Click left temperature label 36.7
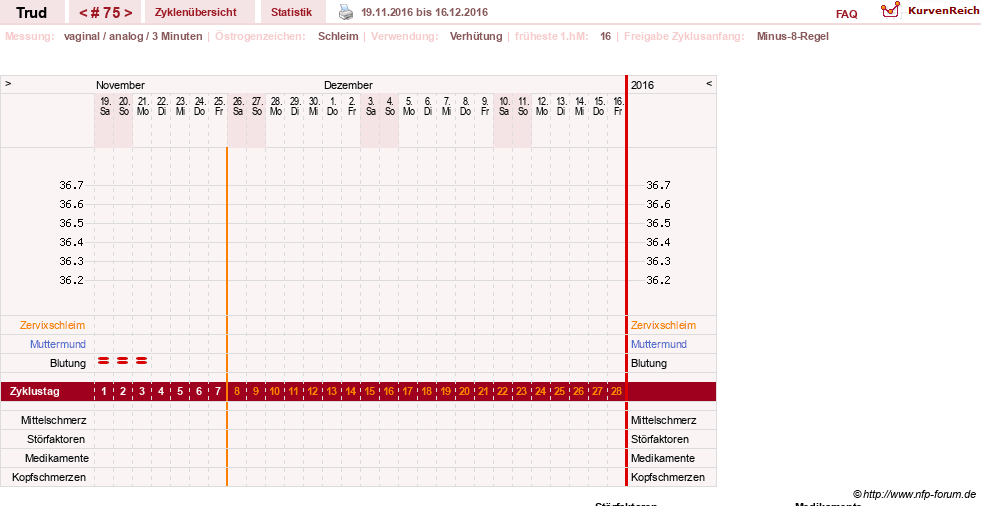Viewport: 981px width, 506px height. (x=71, y=185)
